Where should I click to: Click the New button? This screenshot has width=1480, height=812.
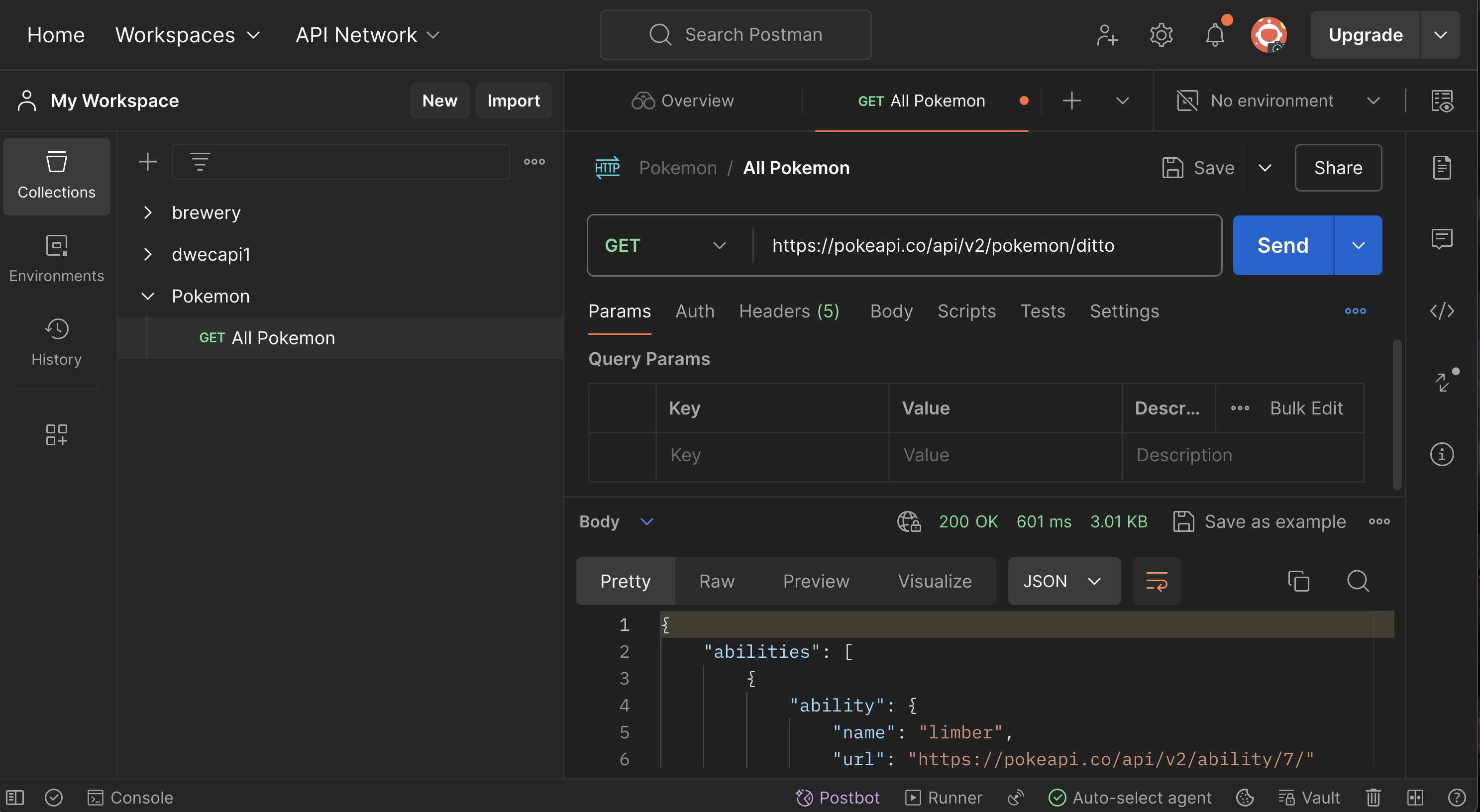click(439, 101)
